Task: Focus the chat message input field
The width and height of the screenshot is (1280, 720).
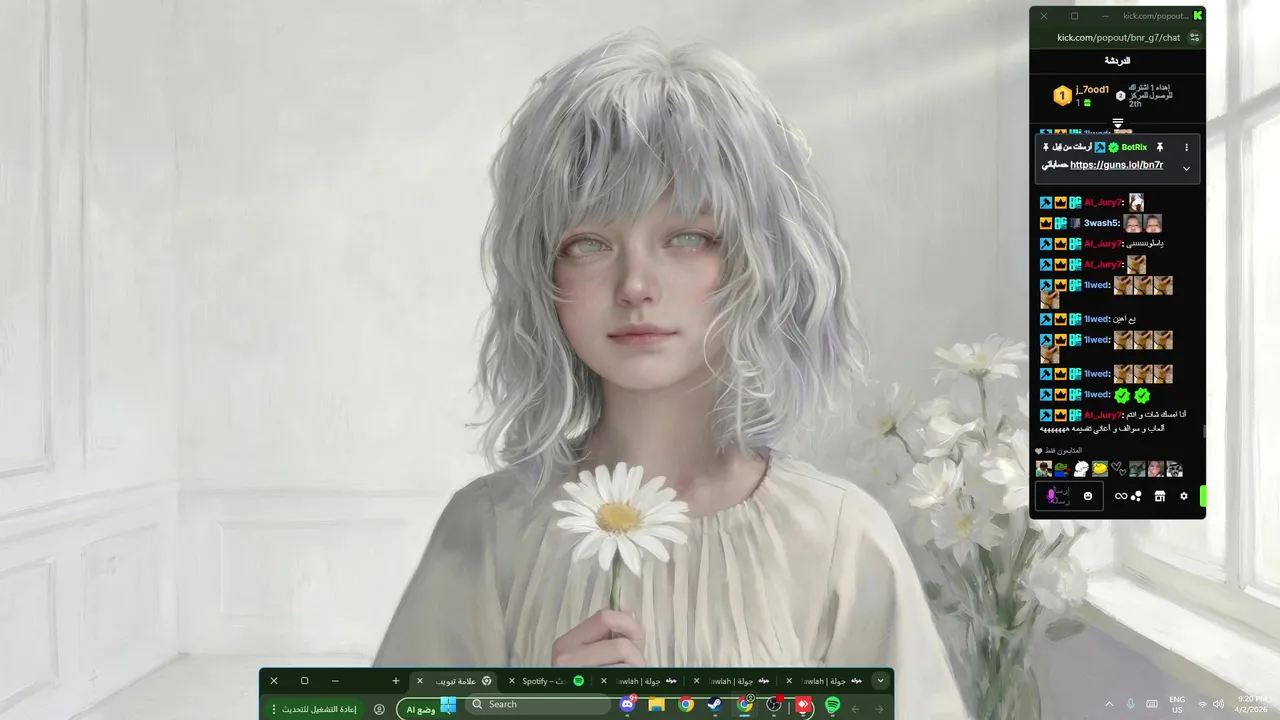Action: tap(1069, 496)
